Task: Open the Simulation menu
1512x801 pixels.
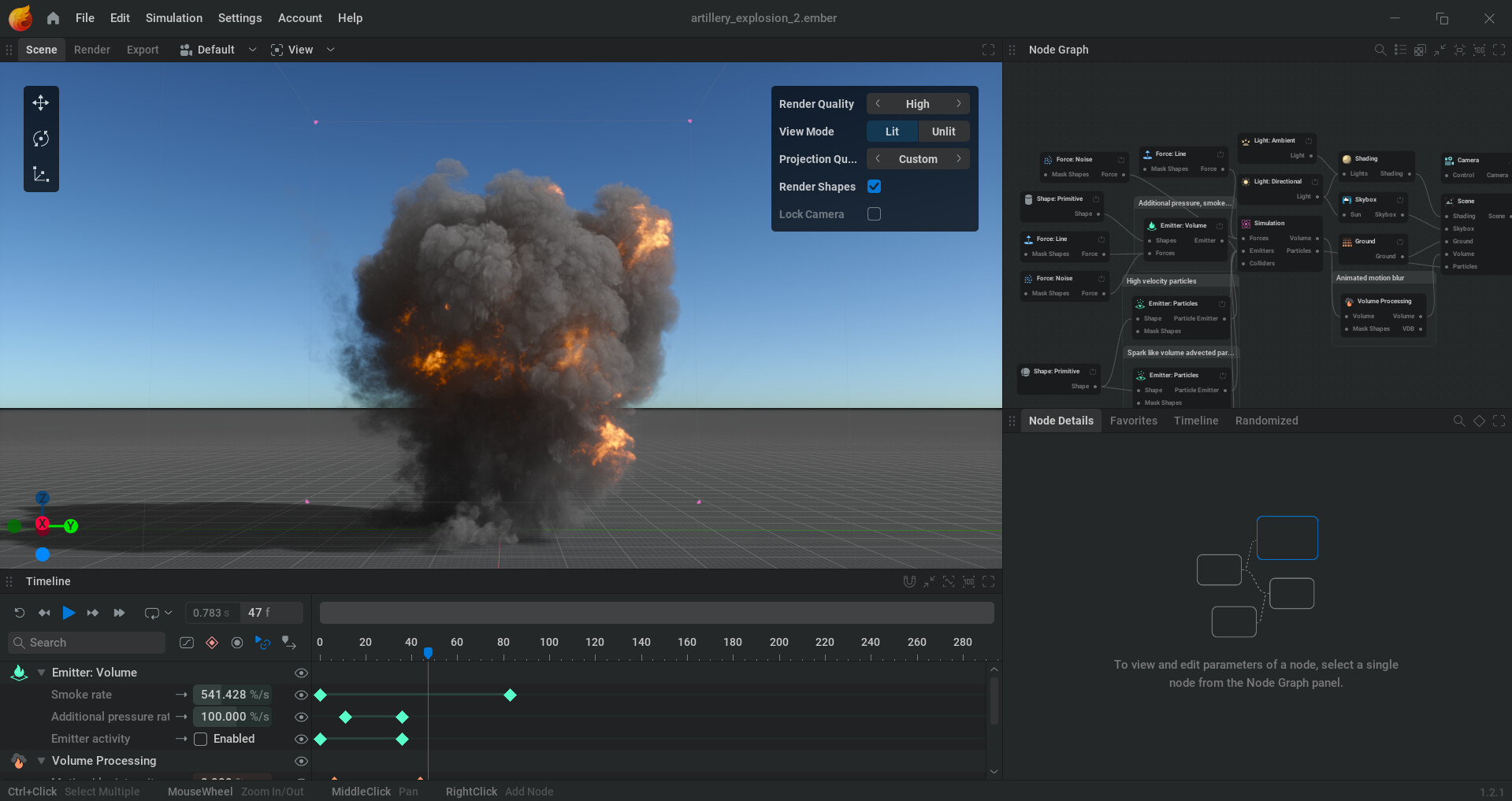Action: (x=173, y=18)
